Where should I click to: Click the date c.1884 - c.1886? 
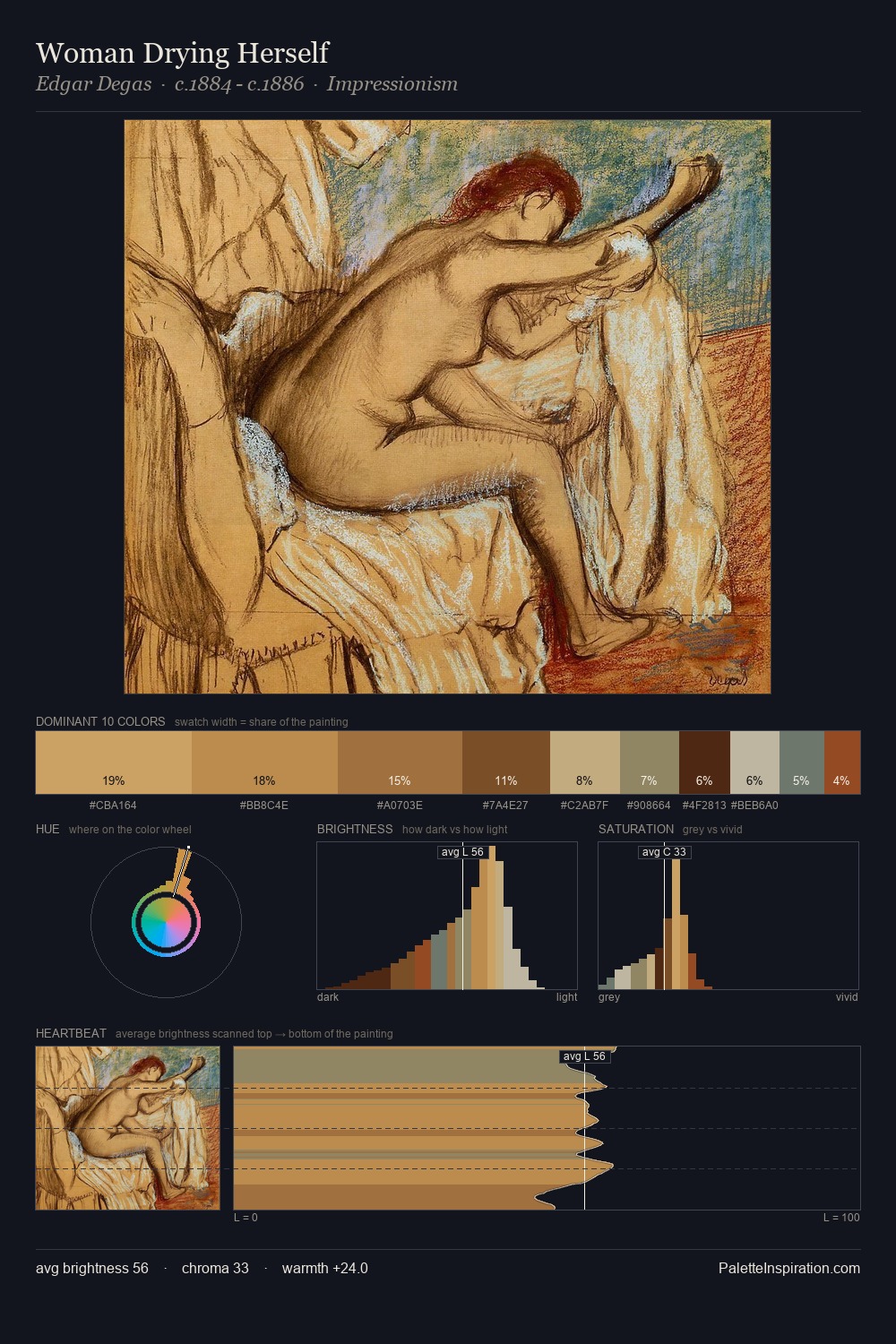239,84
